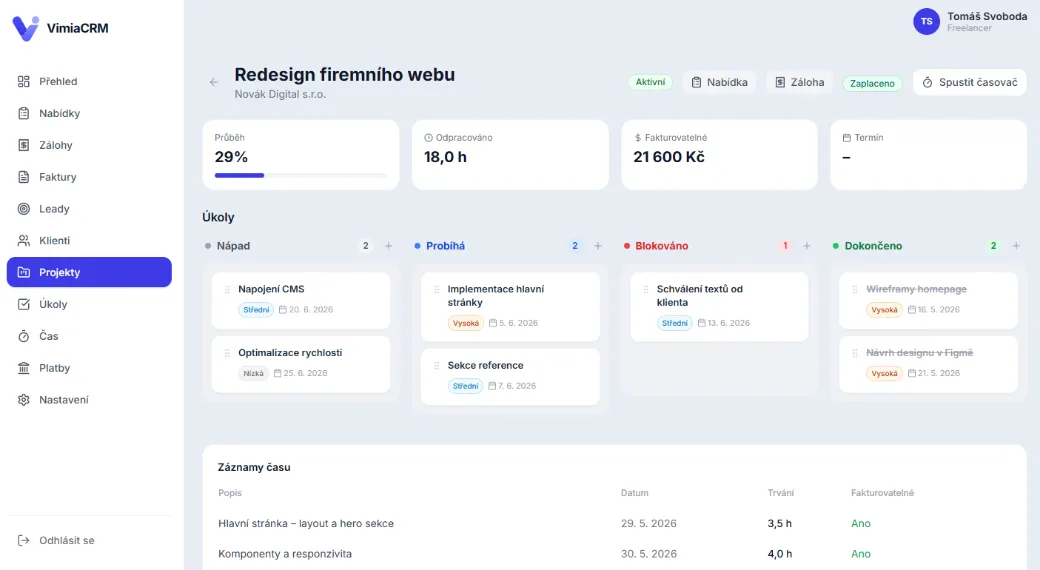Open the Nabídka button
This screenshot has height=570, width=1040.
719,82
